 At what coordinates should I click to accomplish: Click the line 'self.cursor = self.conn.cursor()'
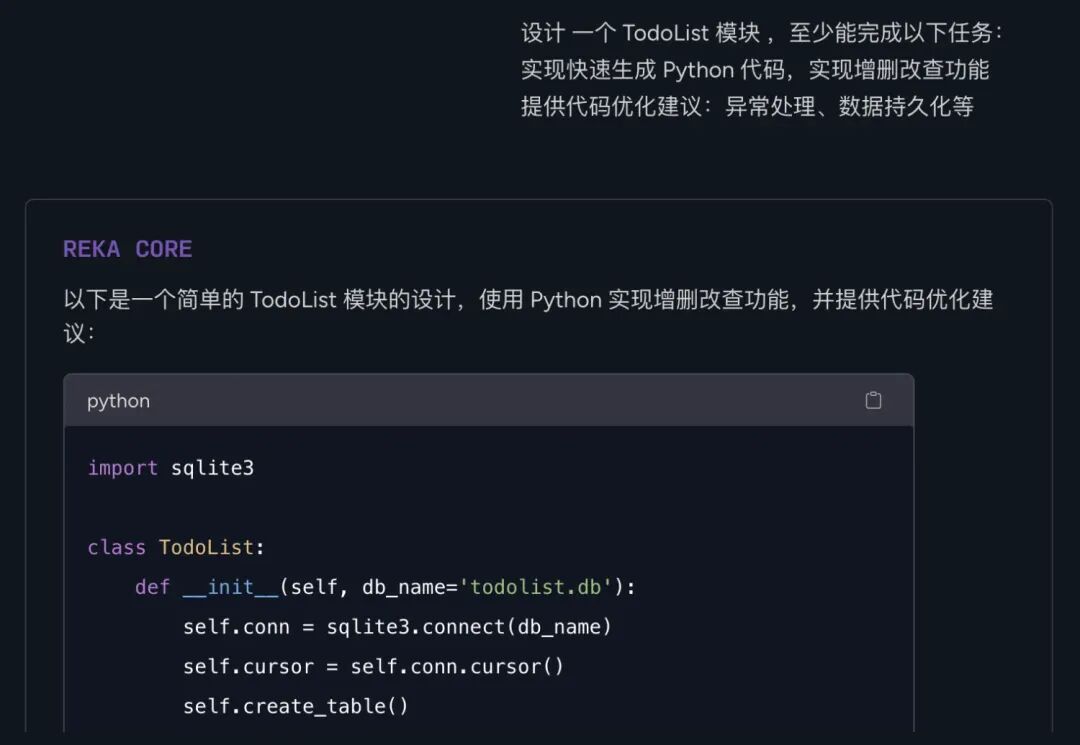[373, 667]
